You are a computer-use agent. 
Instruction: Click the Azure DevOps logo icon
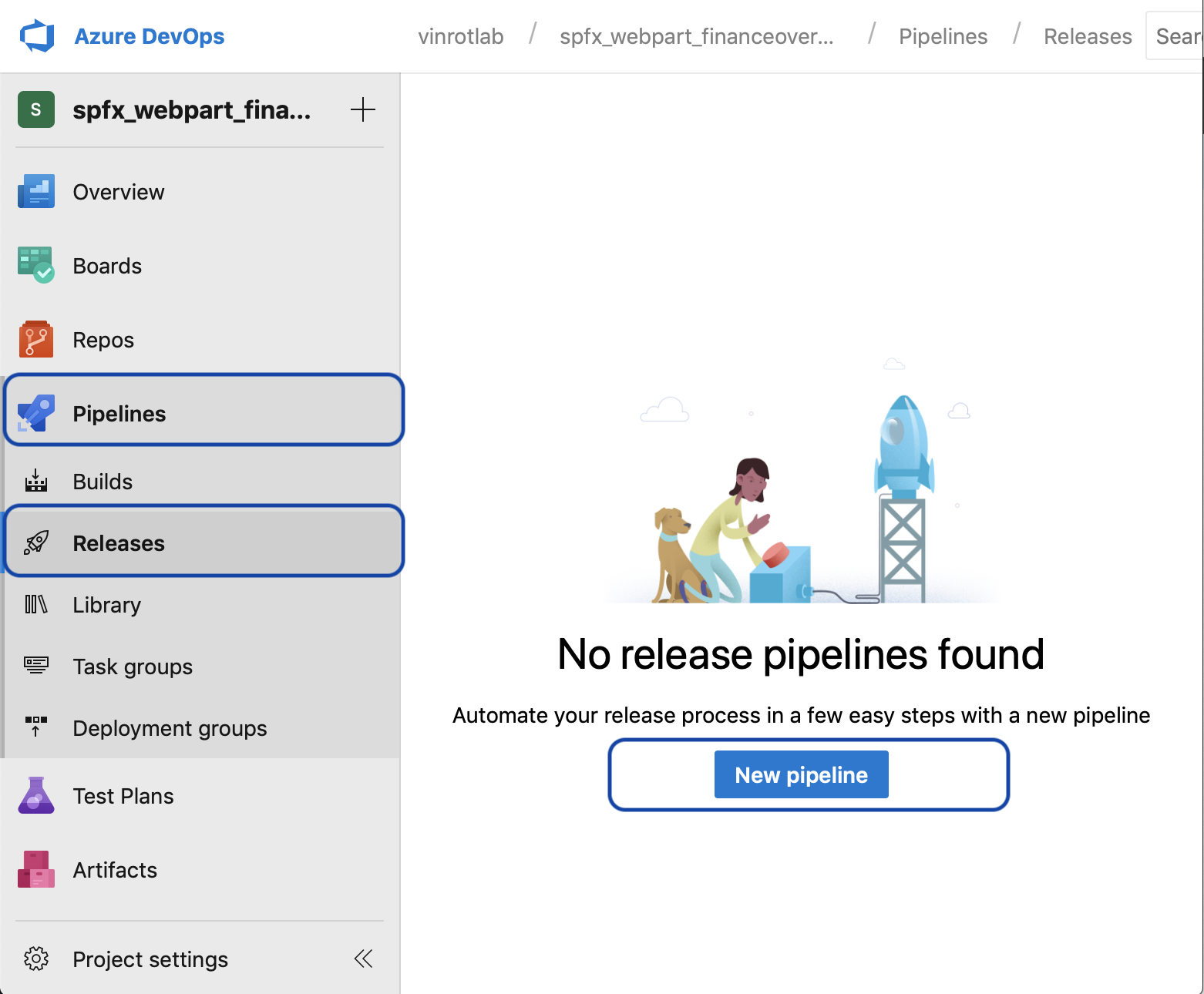[x=37, y=36]
